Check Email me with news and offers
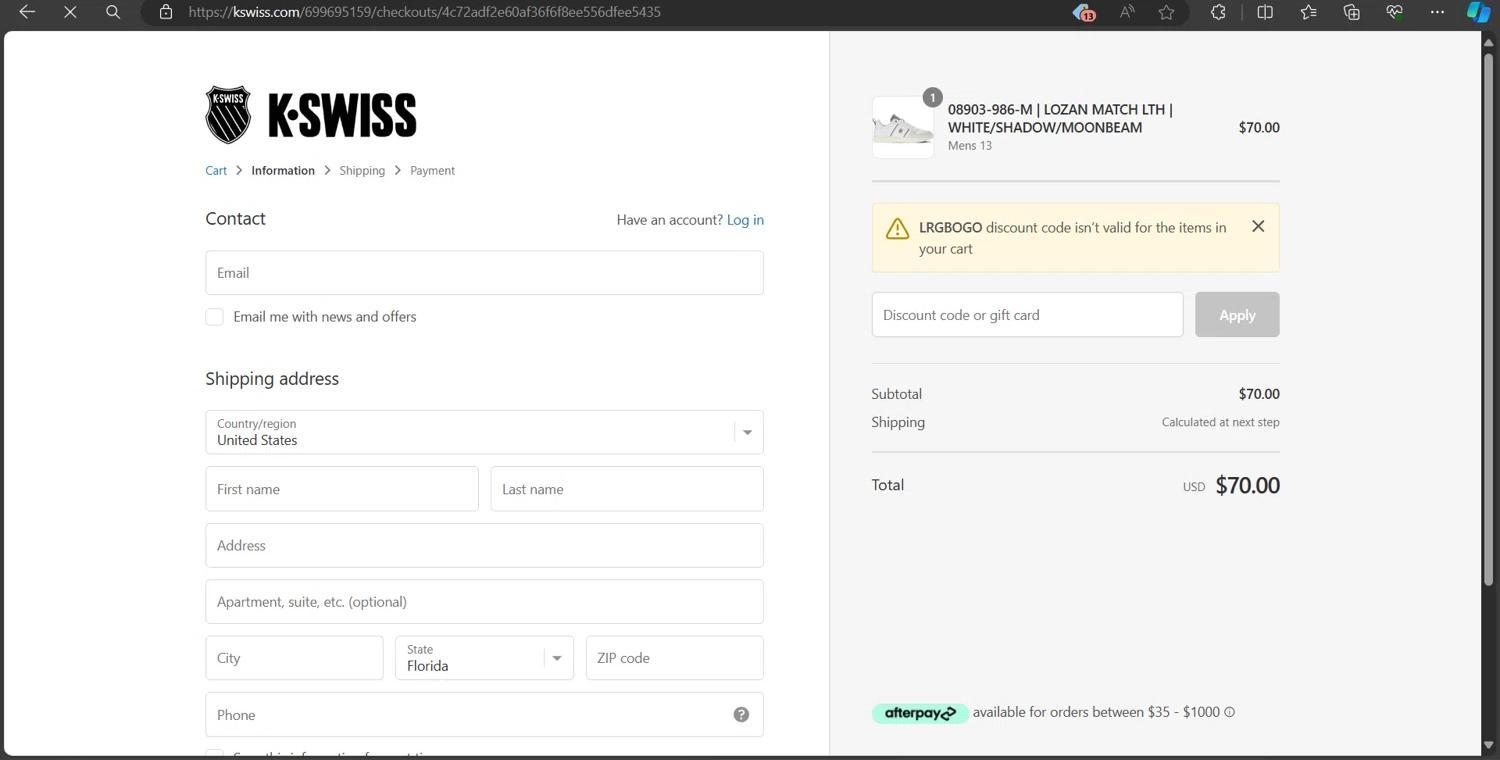 [214, 317]
